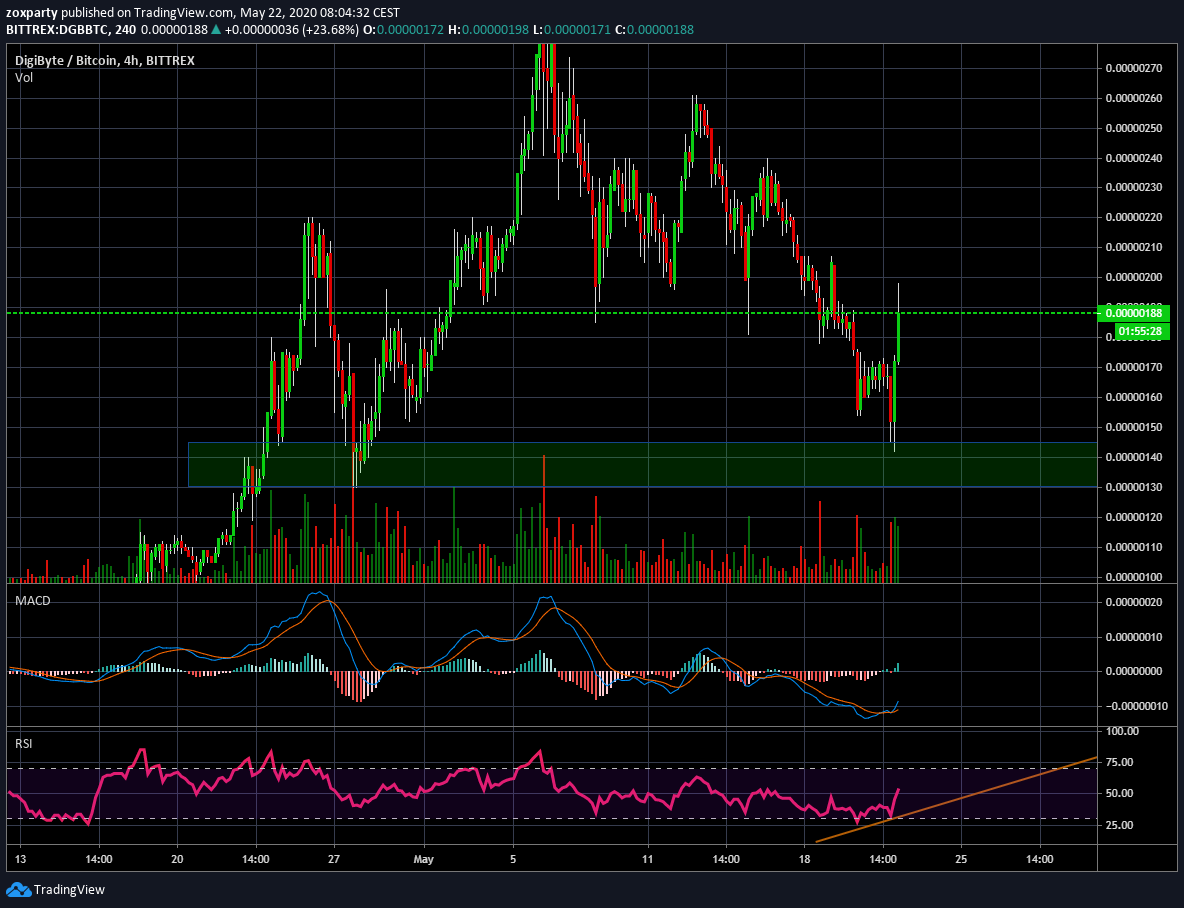Click the H:0.00000198 high value in header
1184x908 pixels.
click(x=487, y=29)
